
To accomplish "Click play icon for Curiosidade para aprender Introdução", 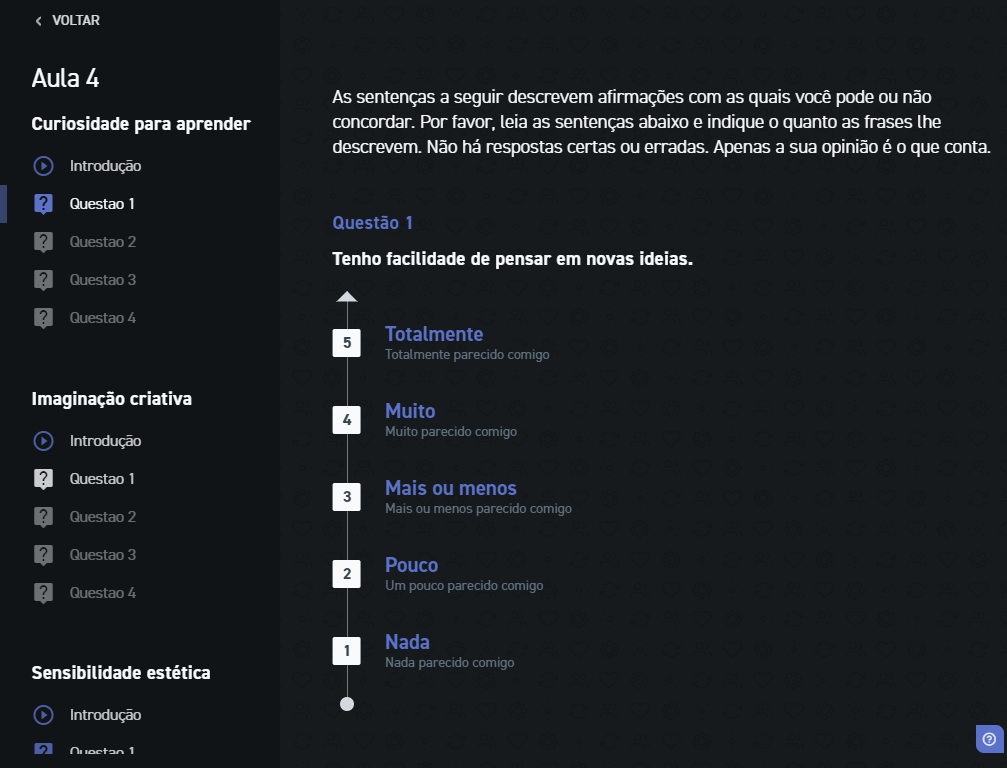I will (x=43, y=166).
